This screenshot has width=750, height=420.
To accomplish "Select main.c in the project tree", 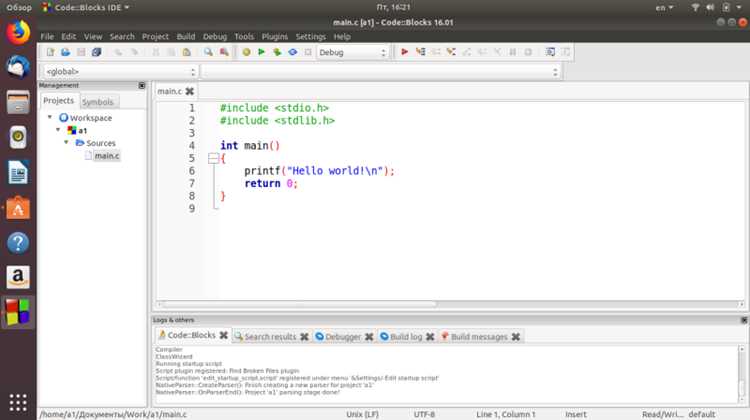I will 107,155.
